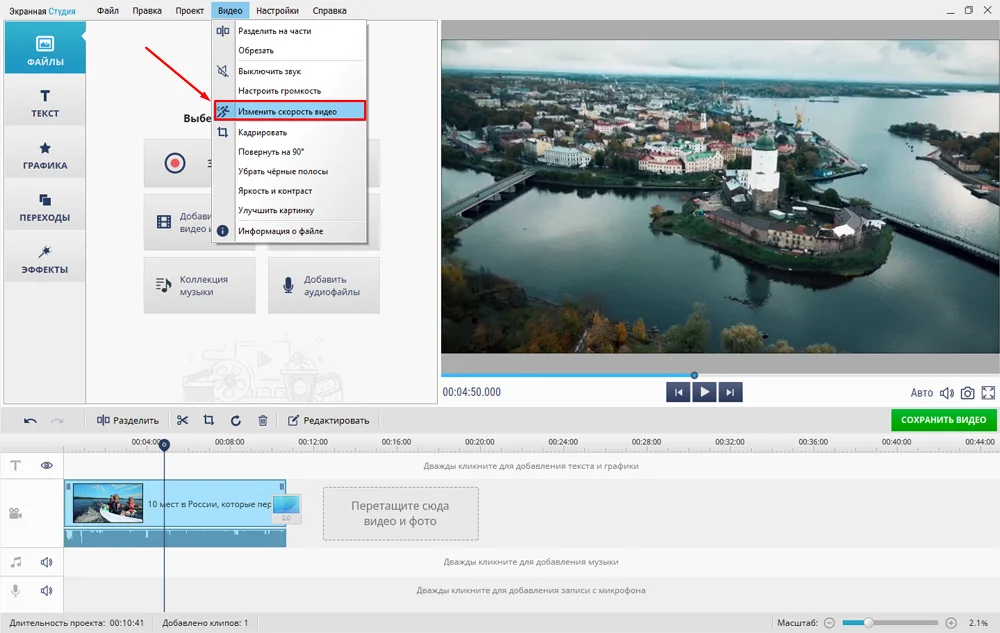Open the Справка menu
The height and width of the screenshot is (633, 1000).
[330, 10]
